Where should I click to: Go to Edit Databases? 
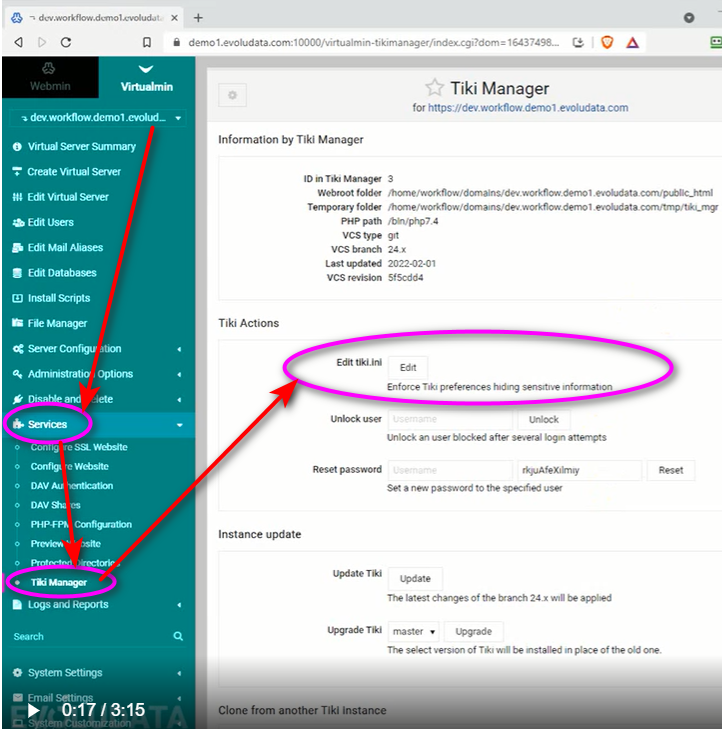point(62,272)
